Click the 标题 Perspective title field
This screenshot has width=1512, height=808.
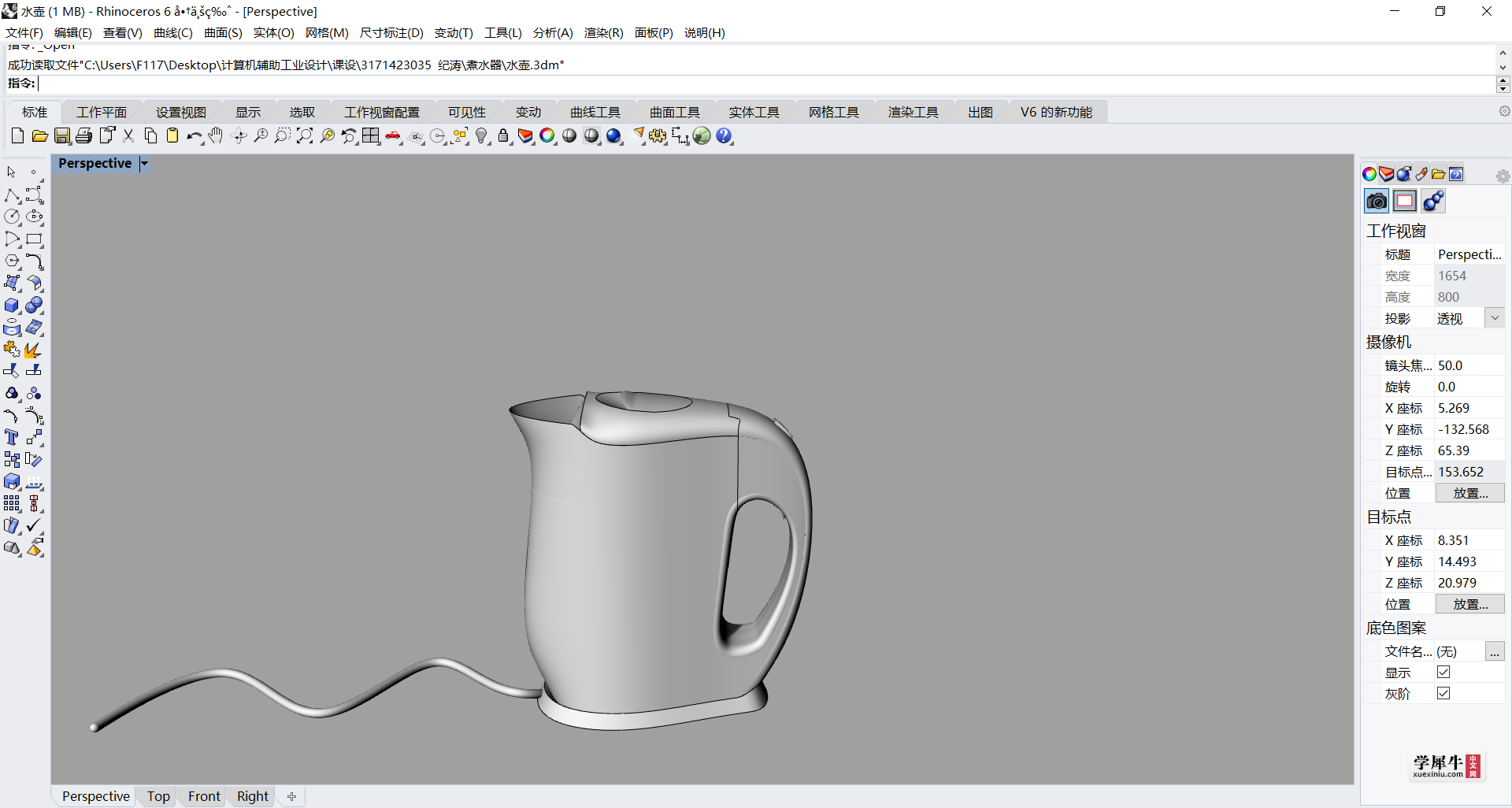pyautogui.click(x=1469, y=254)
